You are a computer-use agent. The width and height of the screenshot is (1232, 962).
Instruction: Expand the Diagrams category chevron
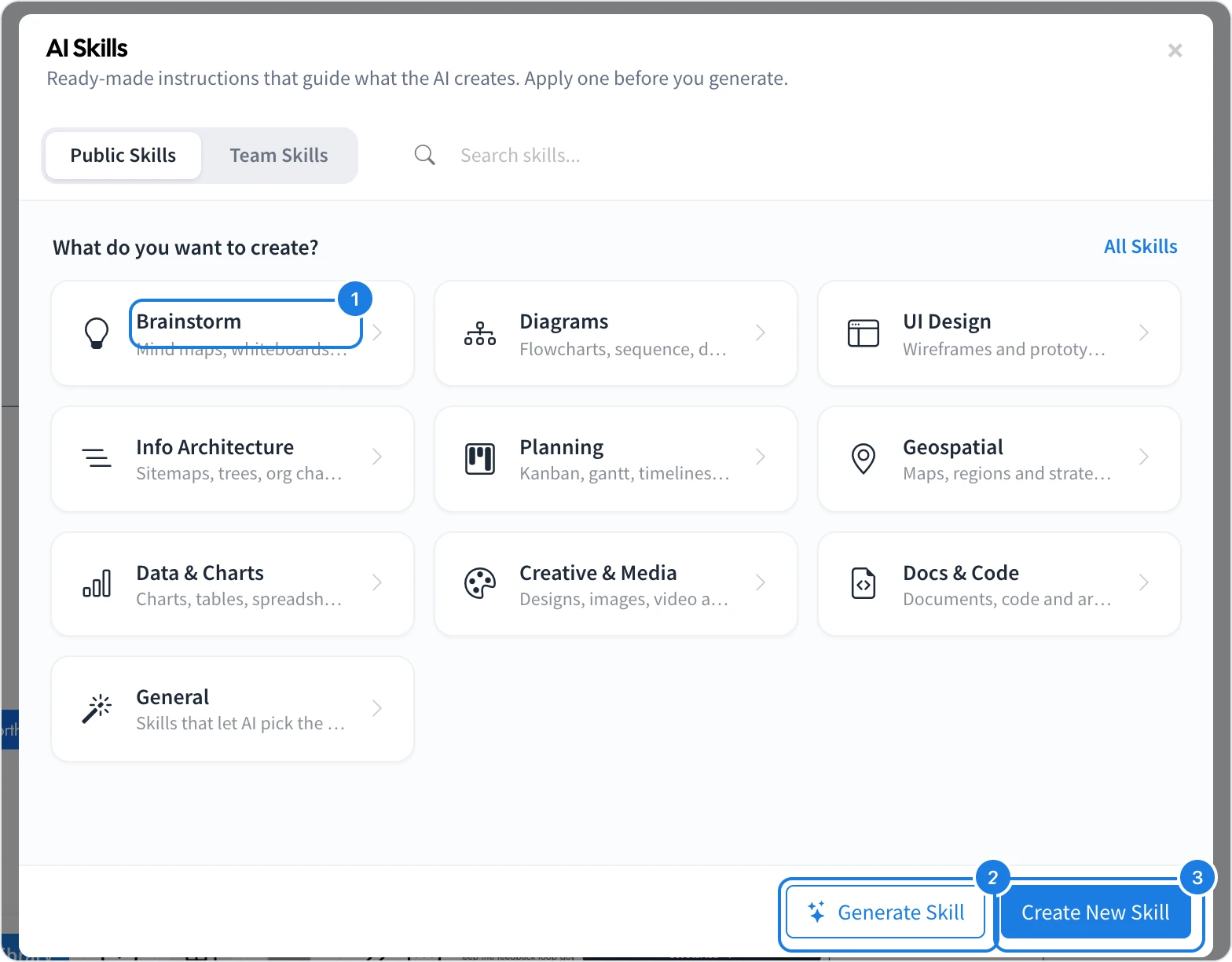761,332
